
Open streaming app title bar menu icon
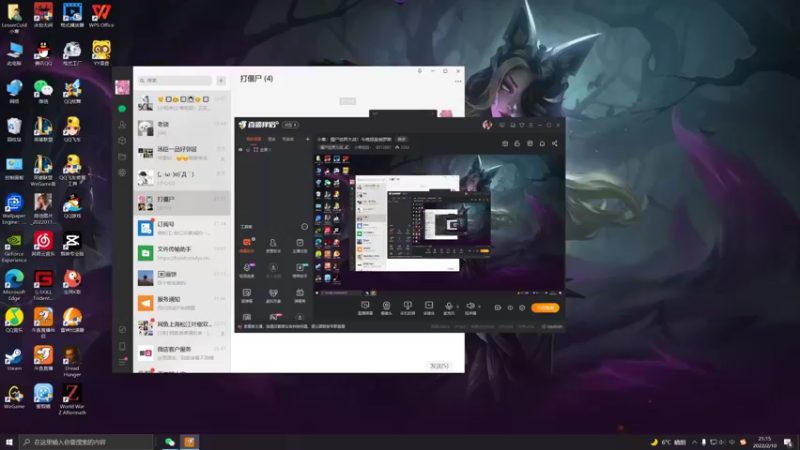coord(531,125)
